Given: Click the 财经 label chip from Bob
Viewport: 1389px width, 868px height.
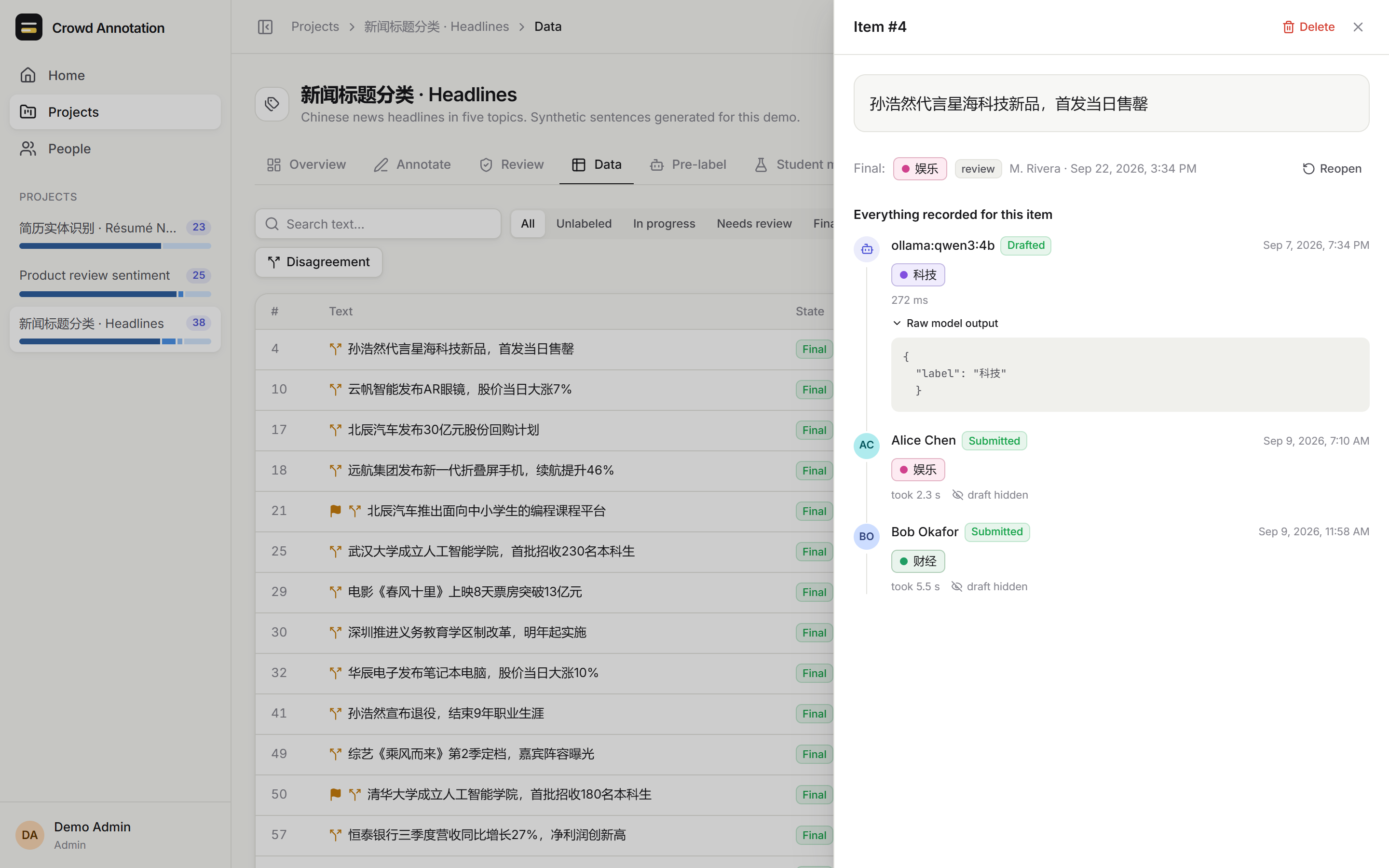Looking at the screenshot, I should click(918, 561).
